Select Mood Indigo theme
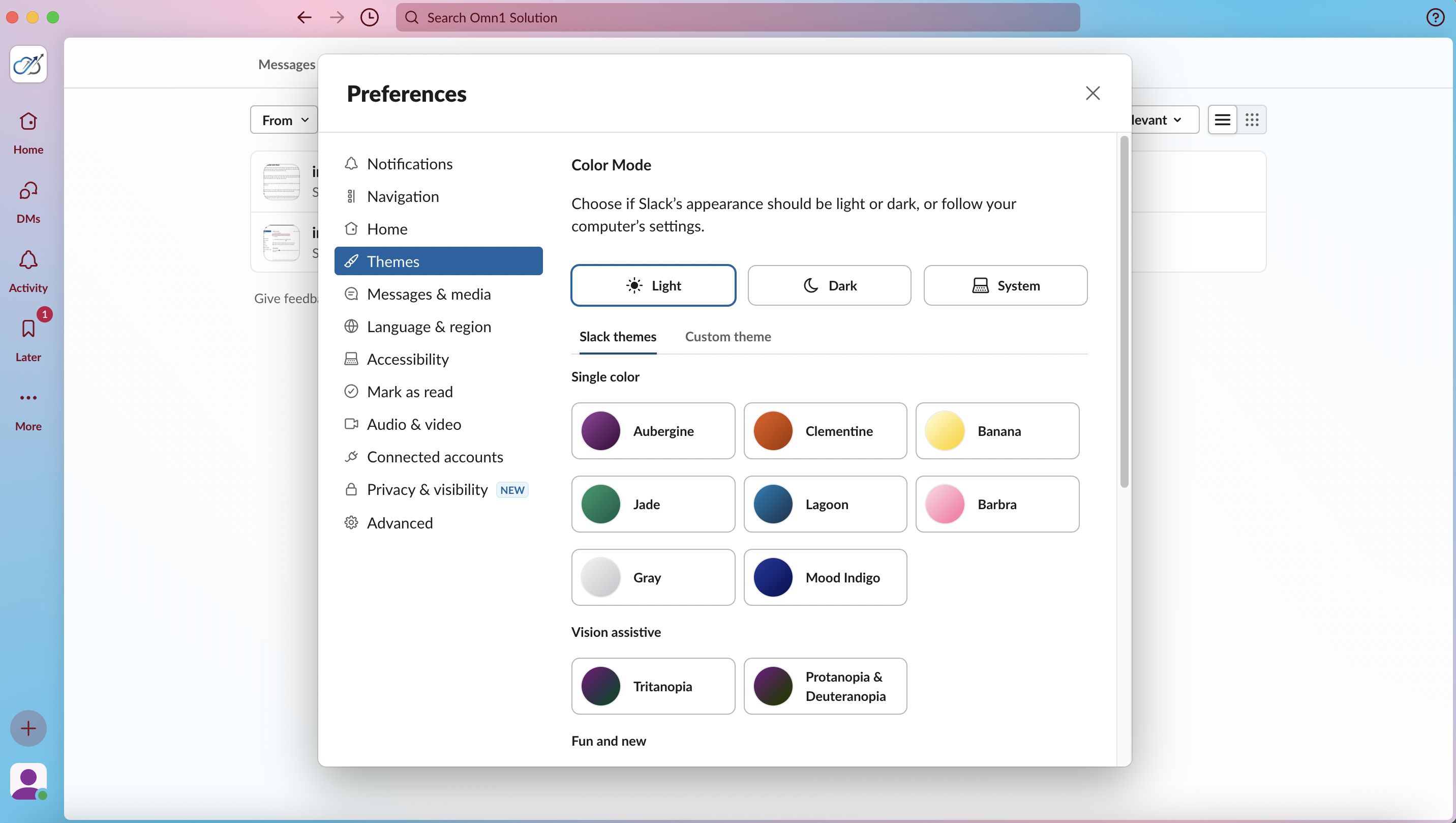Viewport: 1456px width, 823px height. pyautogui.click(x=824, y=577)
